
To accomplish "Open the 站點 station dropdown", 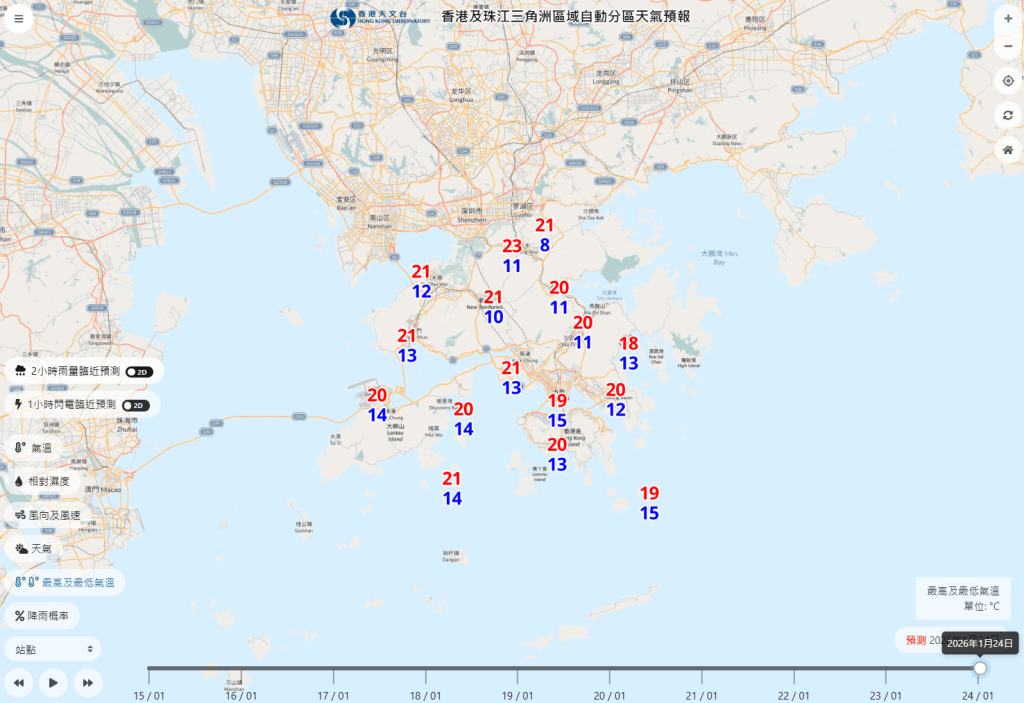I will [x=52, y=648].
